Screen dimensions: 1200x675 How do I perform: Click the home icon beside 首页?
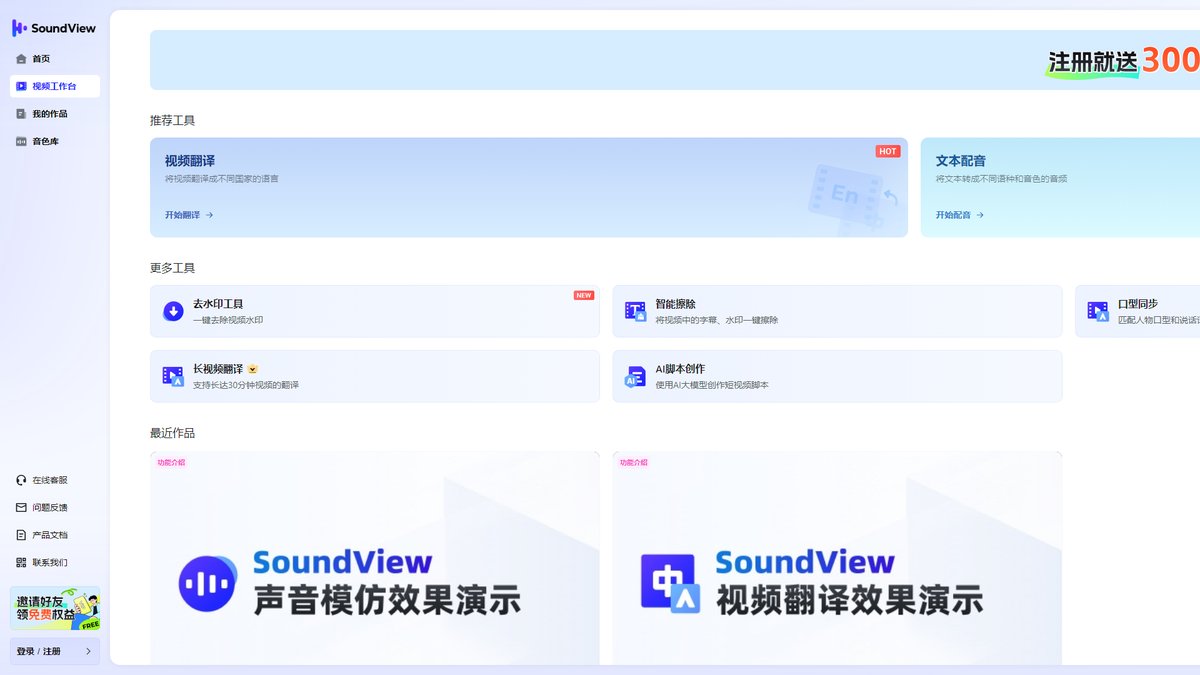pyautogui.click(x=22, y=59)
